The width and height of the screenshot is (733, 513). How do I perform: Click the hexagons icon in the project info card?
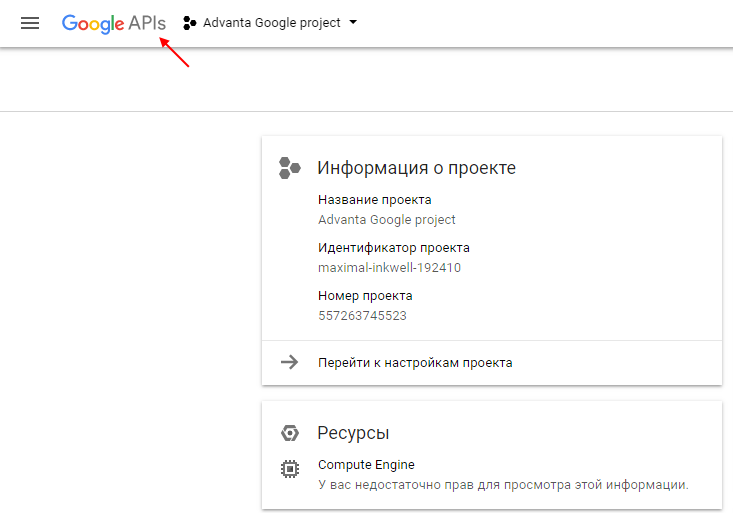point(290,168)
